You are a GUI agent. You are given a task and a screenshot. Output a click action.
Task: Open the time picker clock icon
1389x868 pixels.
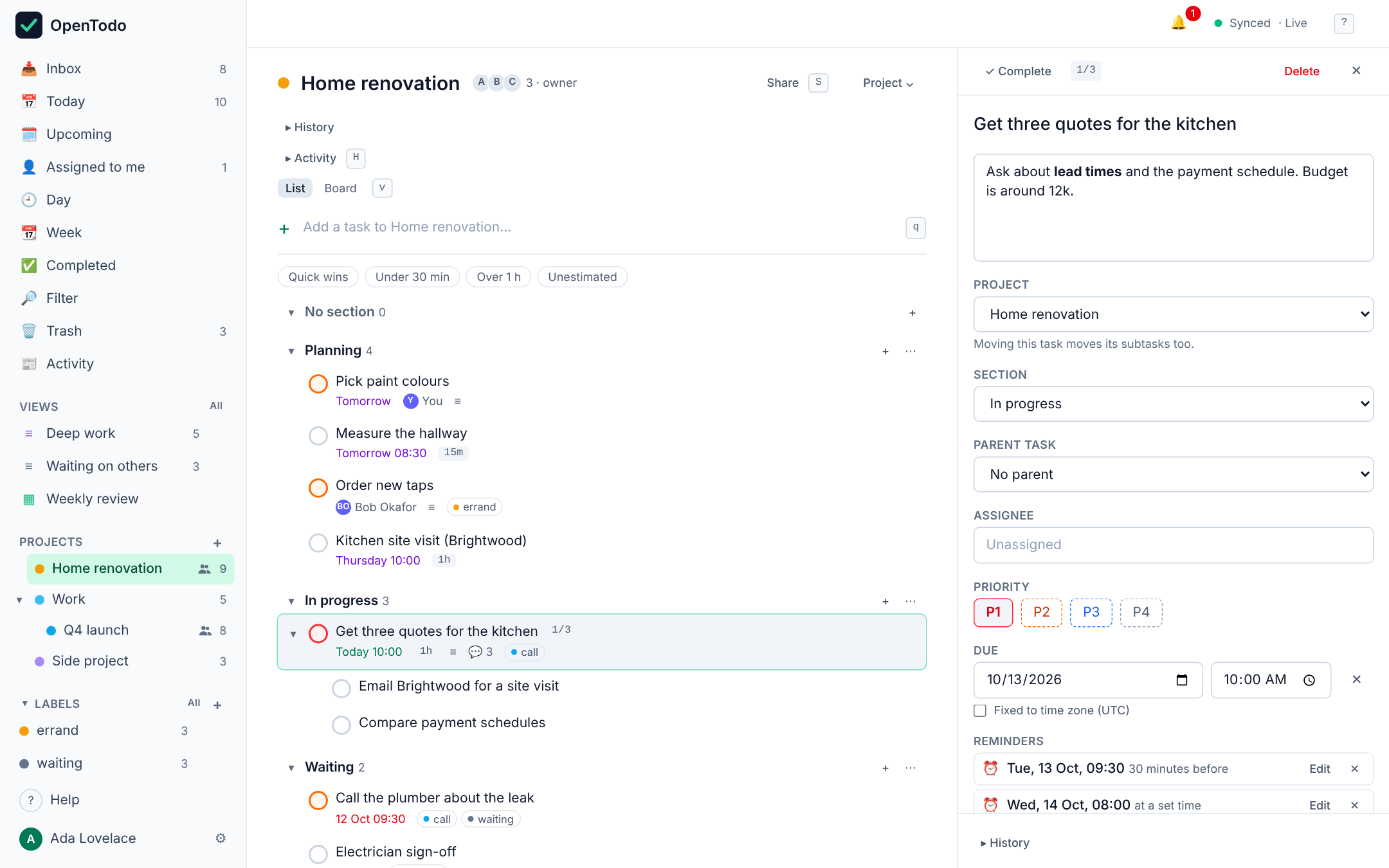pos(1309,680)
